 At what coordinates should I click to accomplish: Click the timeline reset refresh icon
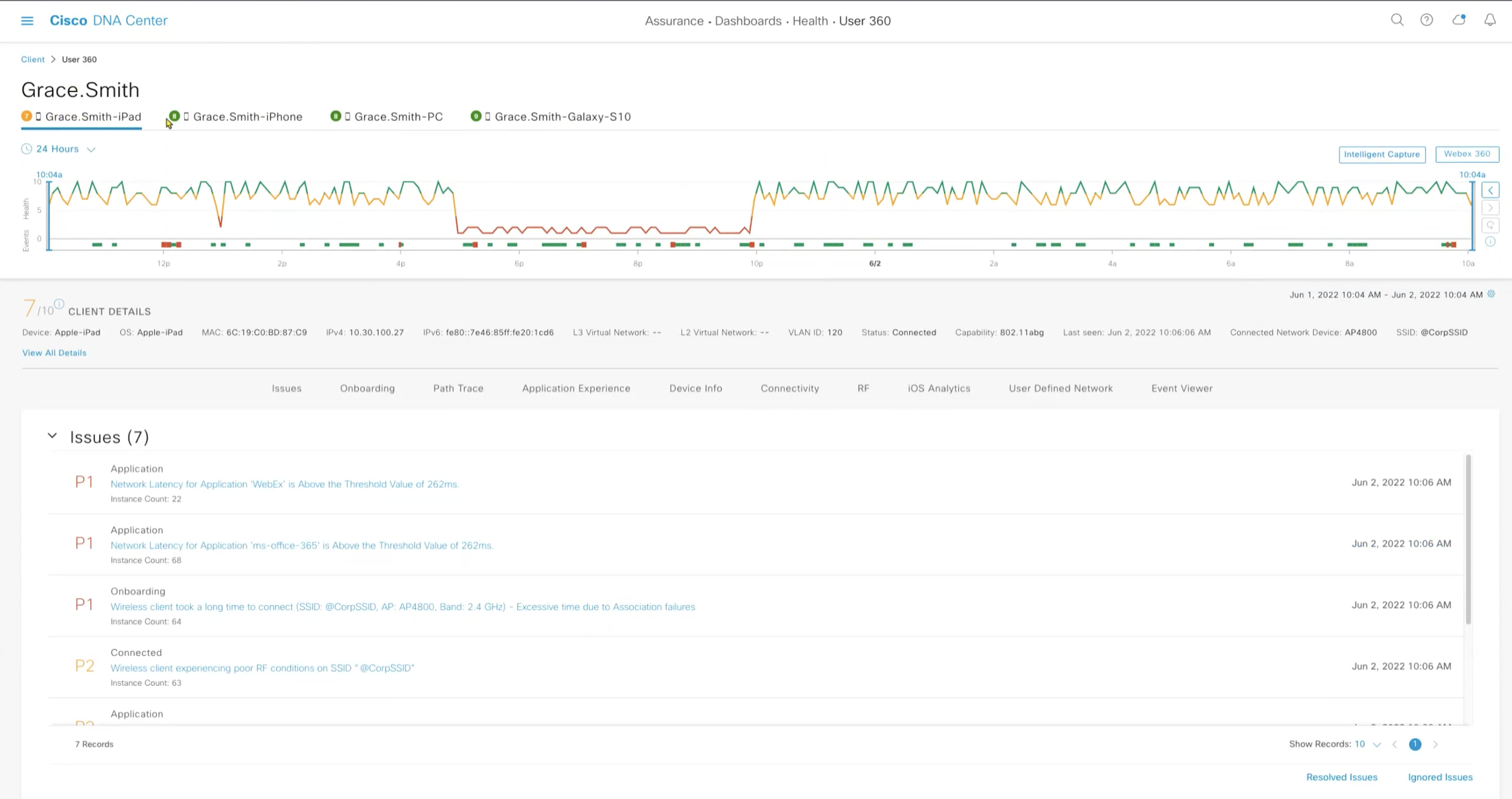[x=1490, y=226]
